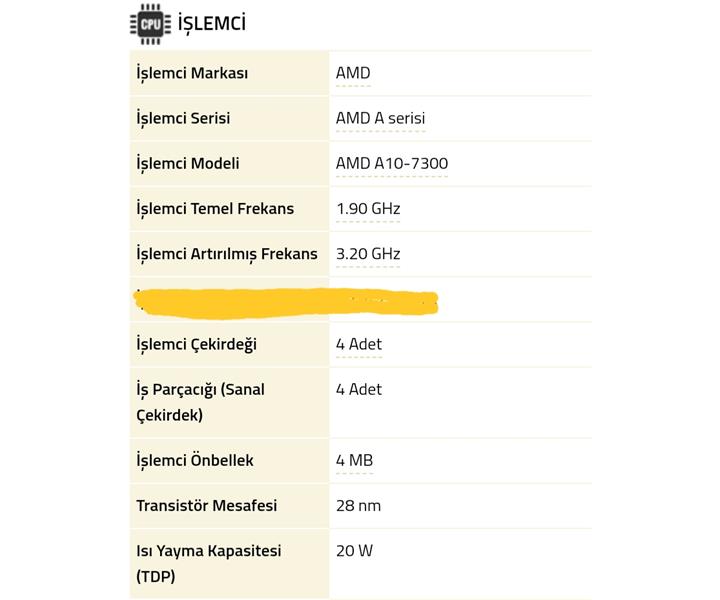Click the 1.90 GHz base frequency link
Image resolution: width=720 pixels, height=600 pixels.
pyautogui.click(x=368, y=208)
